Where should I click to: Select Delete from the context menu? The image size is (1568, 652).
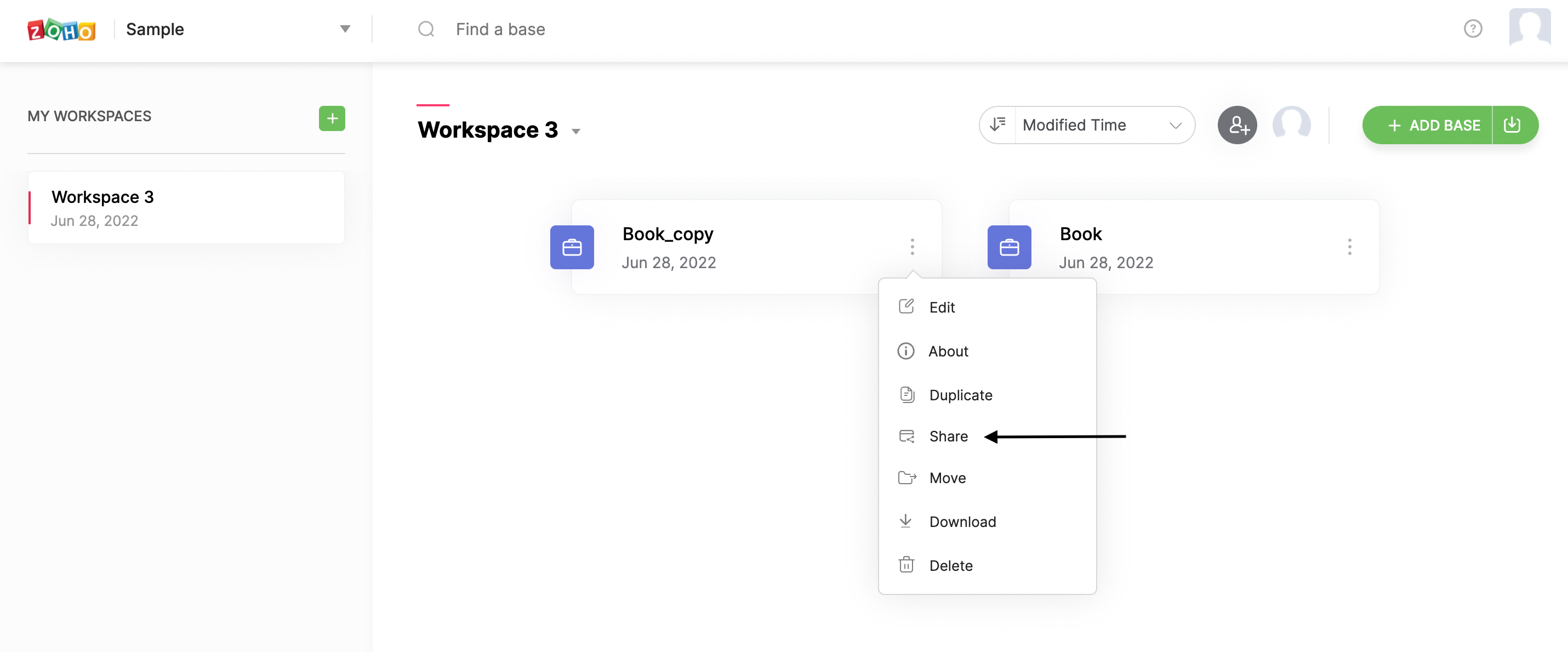point(950,565)
